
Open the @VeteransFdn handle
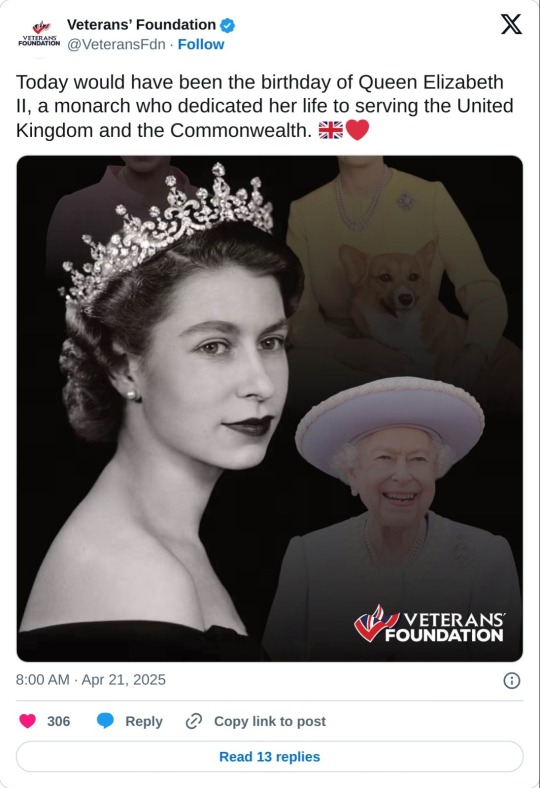pyautogui.click(x=116, y=44)
